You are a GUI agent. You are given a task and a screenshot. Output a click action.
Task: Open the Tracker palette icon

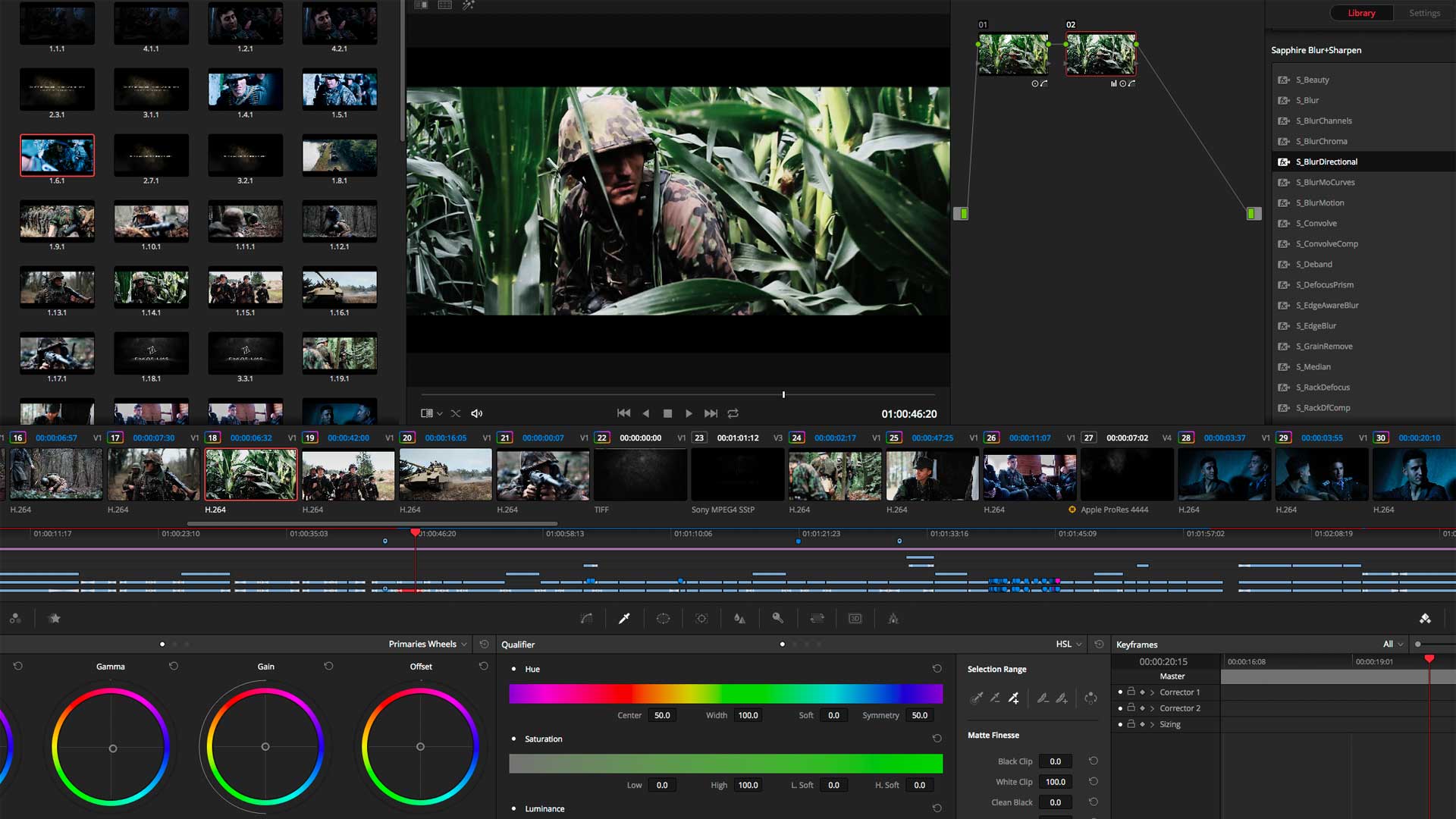point(701,619)
